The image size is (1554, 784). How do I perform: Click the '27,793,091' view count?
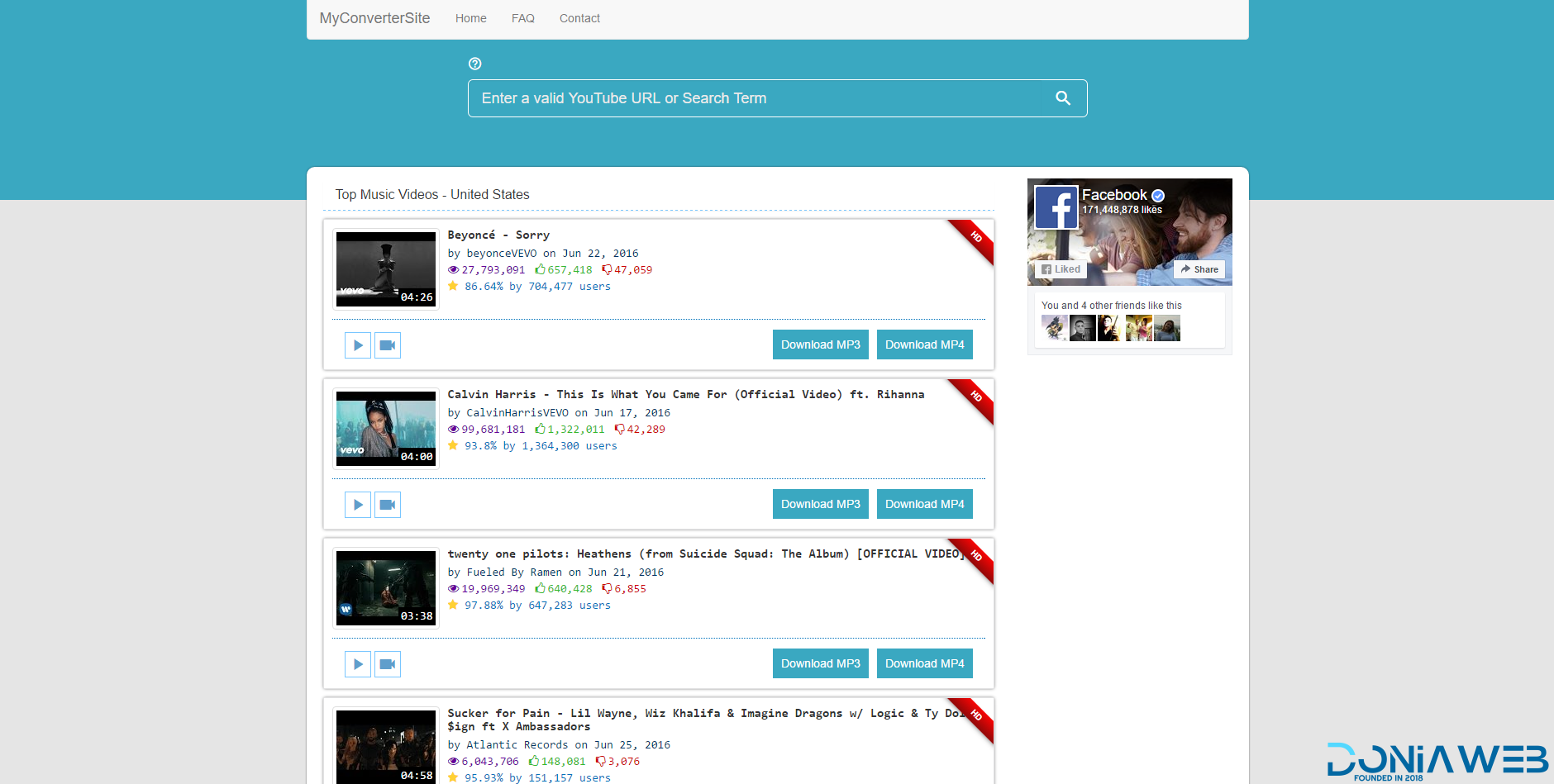point(493,270)
